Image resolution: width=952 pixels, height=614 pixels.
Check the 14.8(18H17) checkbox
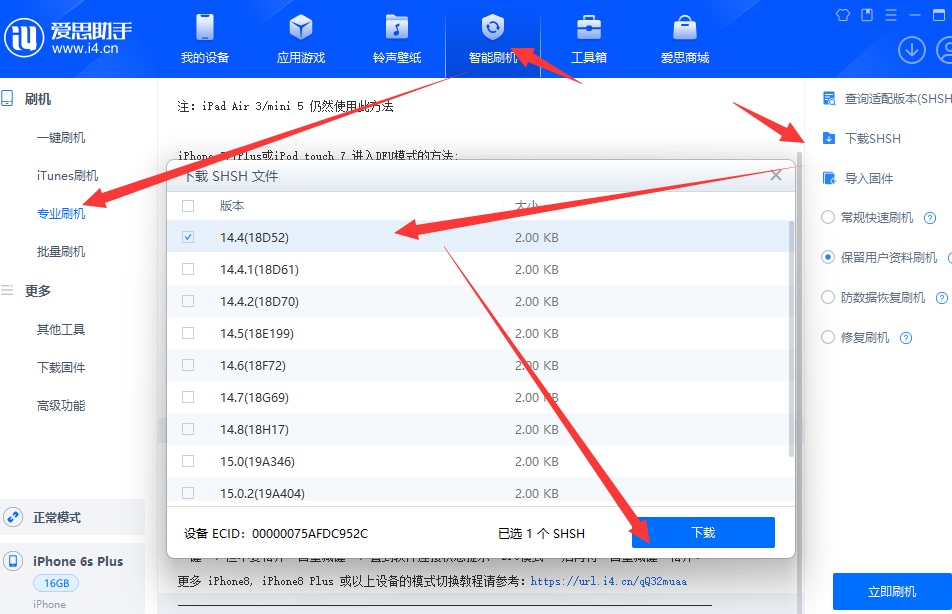pos(188,429)
